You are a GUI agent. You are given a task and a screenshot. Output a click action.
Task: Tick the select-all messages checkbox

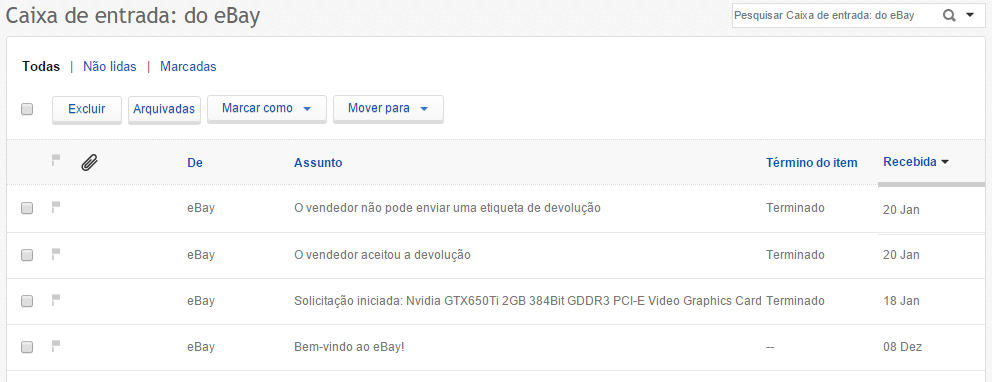(27, 109)
